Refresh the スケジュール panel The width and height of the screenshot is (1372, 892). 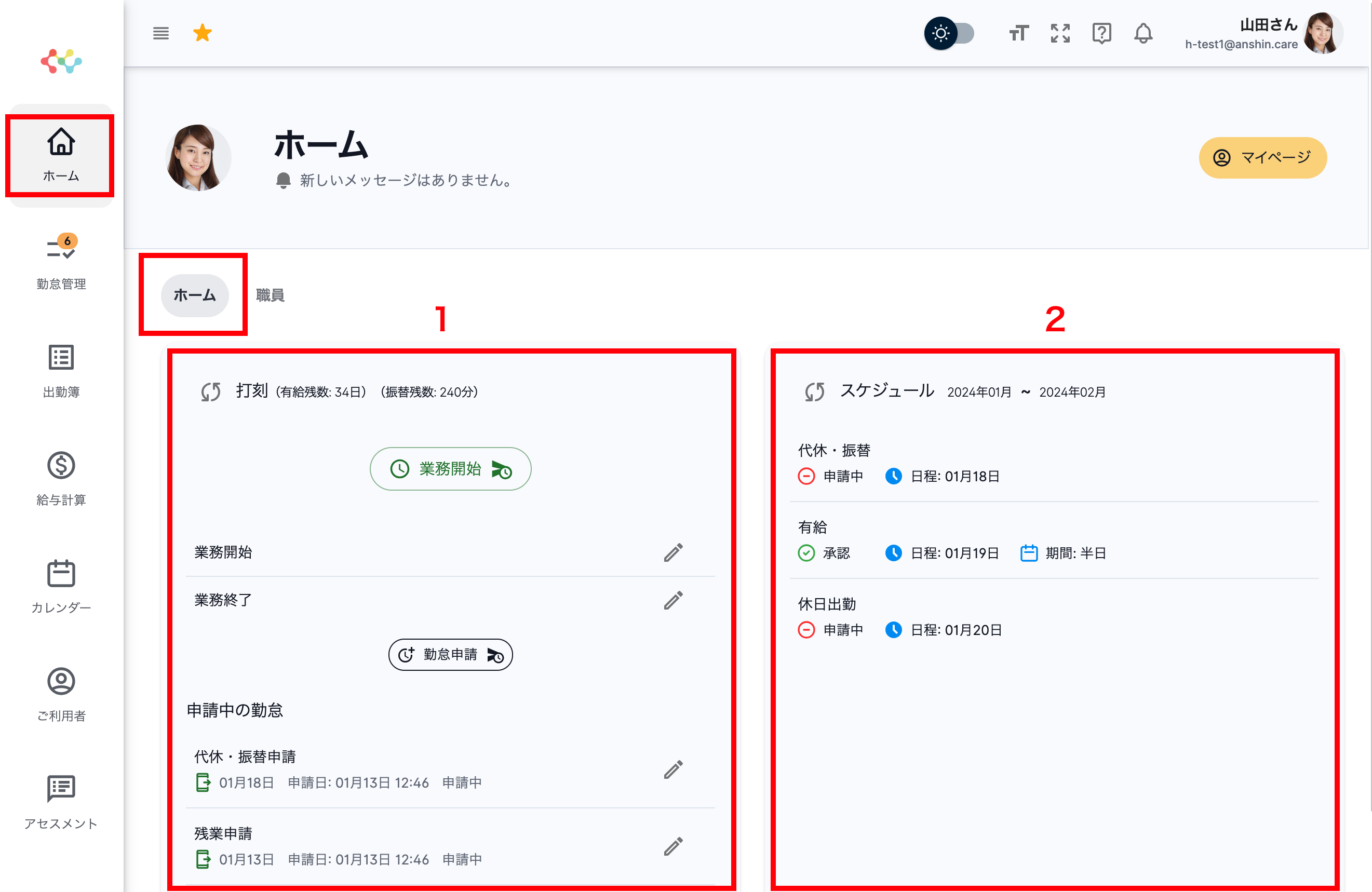click(815, 392)
